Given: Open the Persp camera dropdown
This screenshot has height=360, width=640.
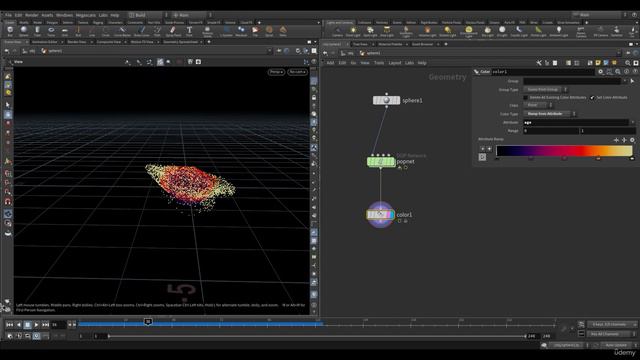Looking at the screenshot, I should pyautogui.click(x=276, y=72).
